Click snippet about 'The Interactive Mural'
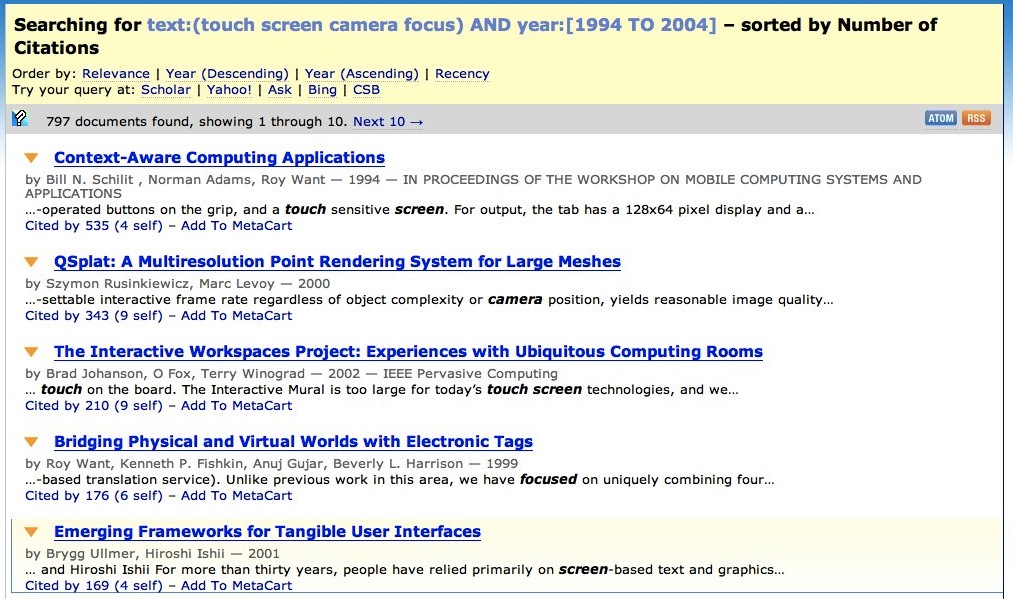Screen dimensions: 1013x599 [x=382, y=390]
